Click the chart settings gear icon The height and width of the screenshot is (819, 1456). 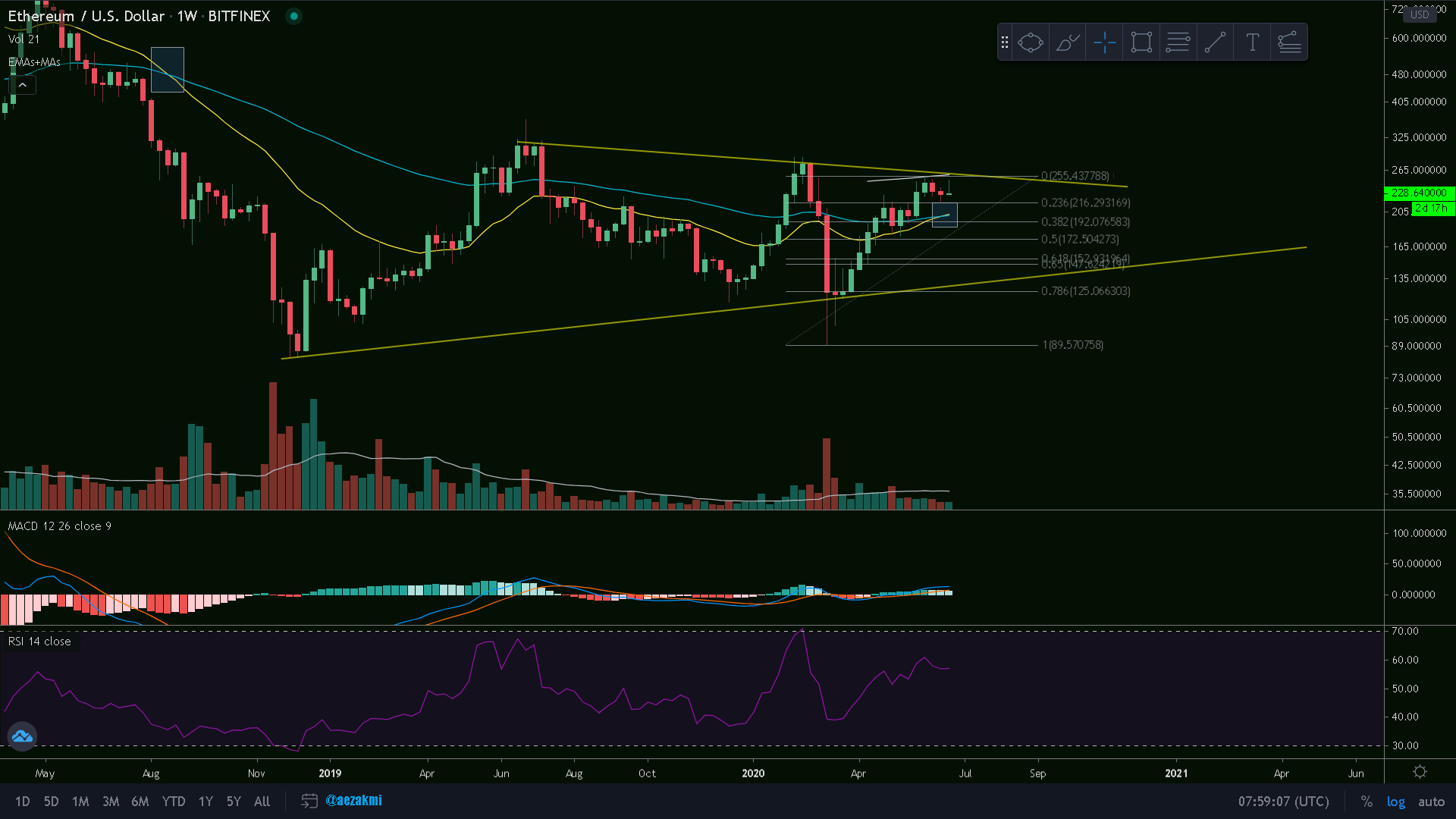[1420, 772]
